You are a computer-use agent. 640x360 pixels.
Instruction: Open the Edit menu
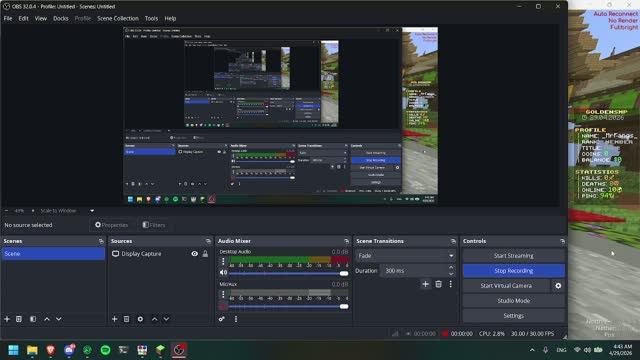(x=23, y=18)
